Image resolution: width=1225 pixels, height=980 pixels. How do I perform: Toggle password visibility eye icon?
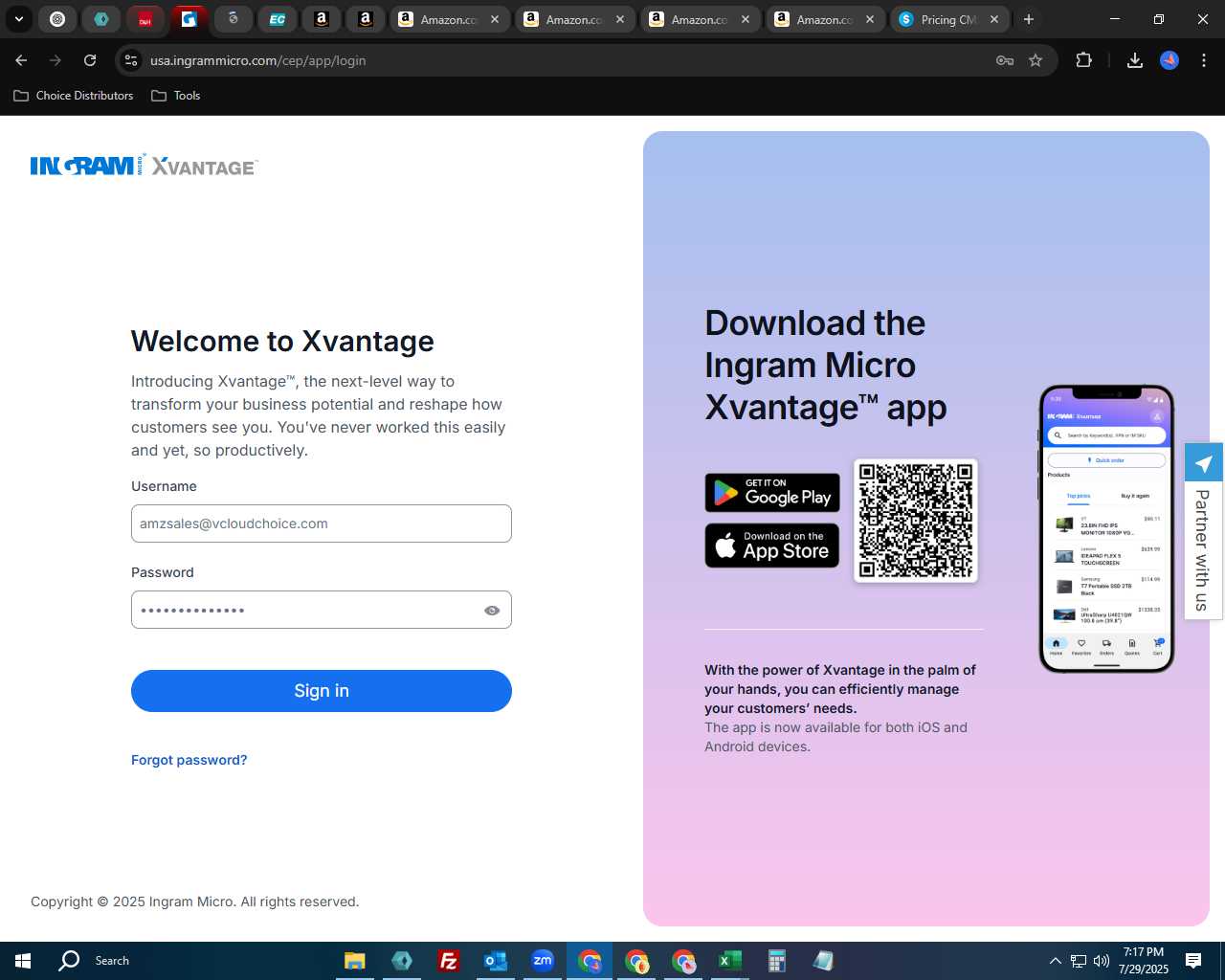492,611
